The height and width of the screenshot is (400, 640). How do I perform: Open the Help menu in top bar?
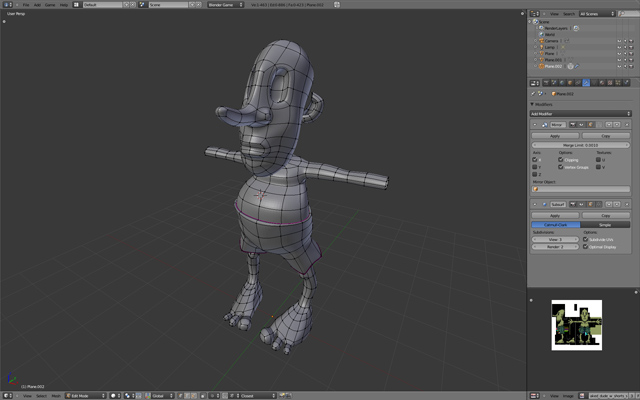64,5
